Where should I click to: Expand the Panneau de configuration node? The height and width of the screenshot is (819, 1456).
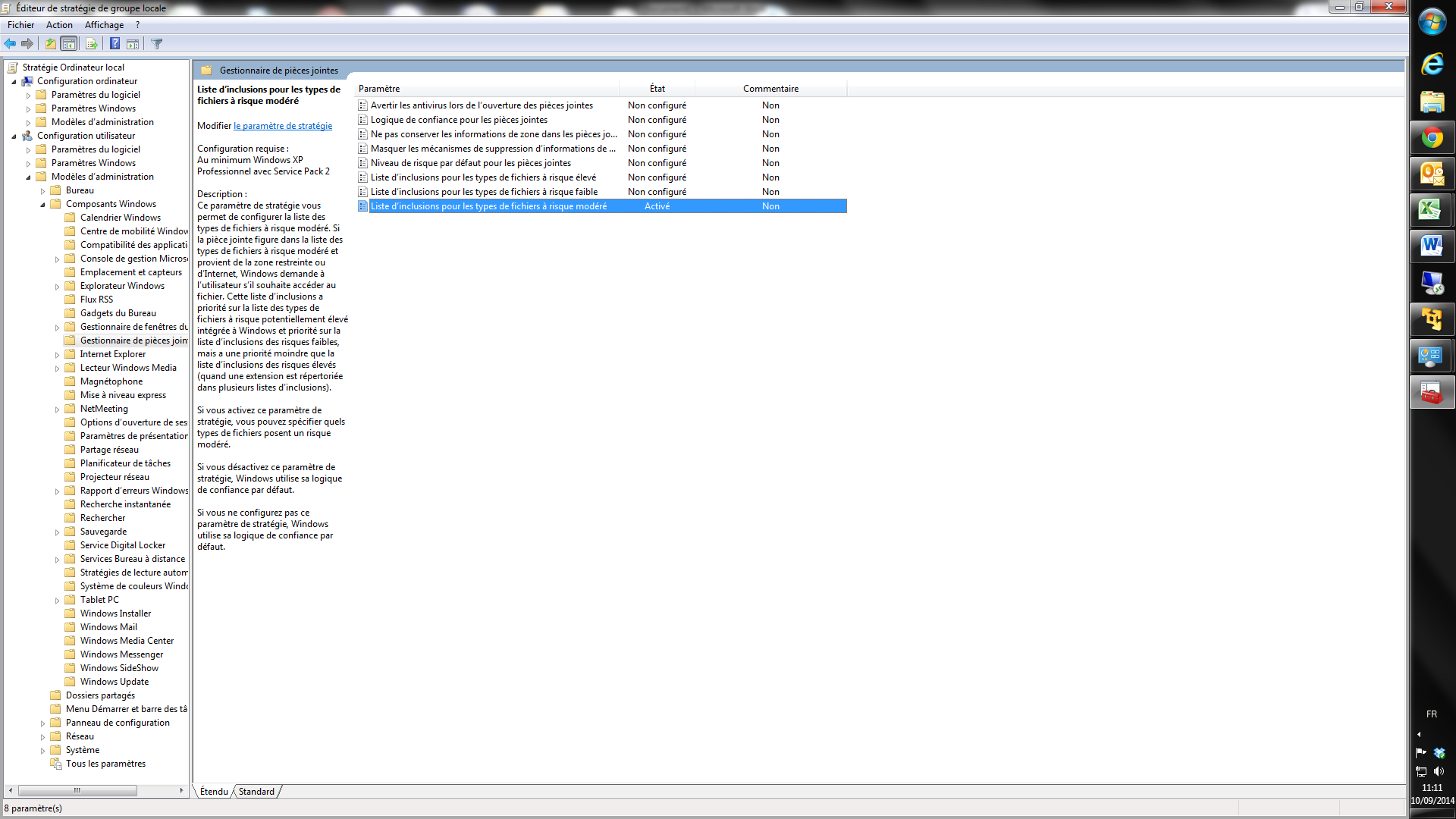click(42, 723)
